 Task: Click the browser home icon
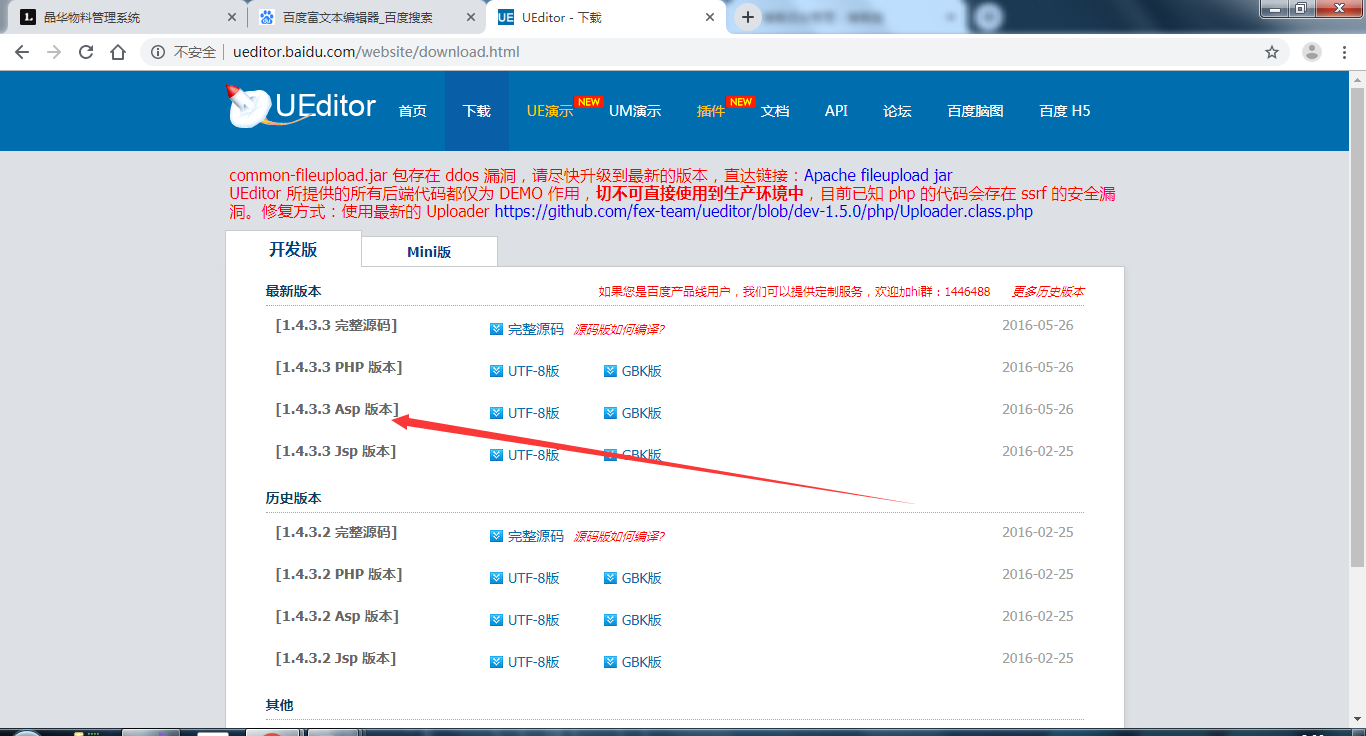coord(118,52)
